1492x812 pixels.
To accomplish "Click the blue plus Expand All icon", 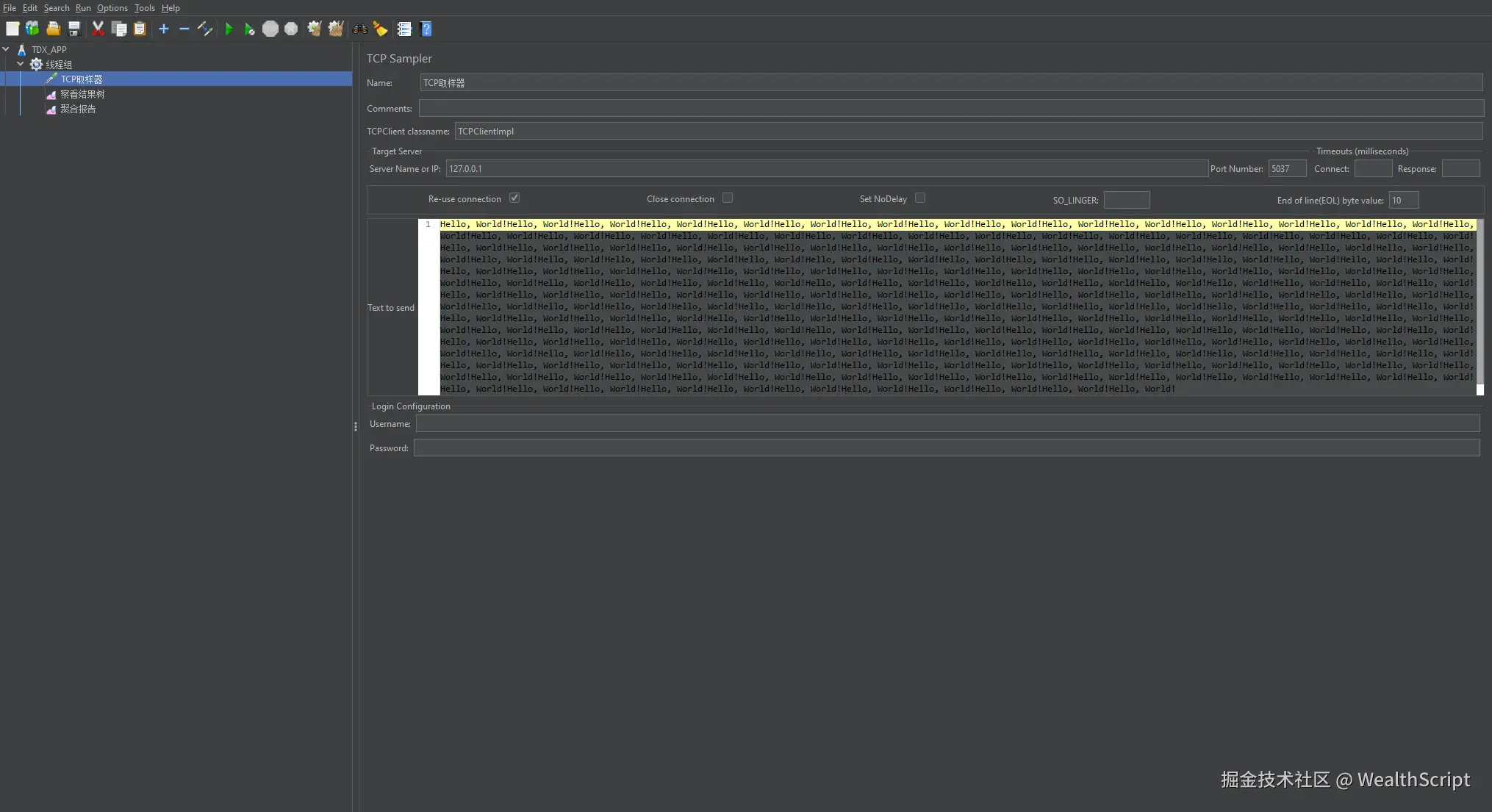I will coord(164,29).
